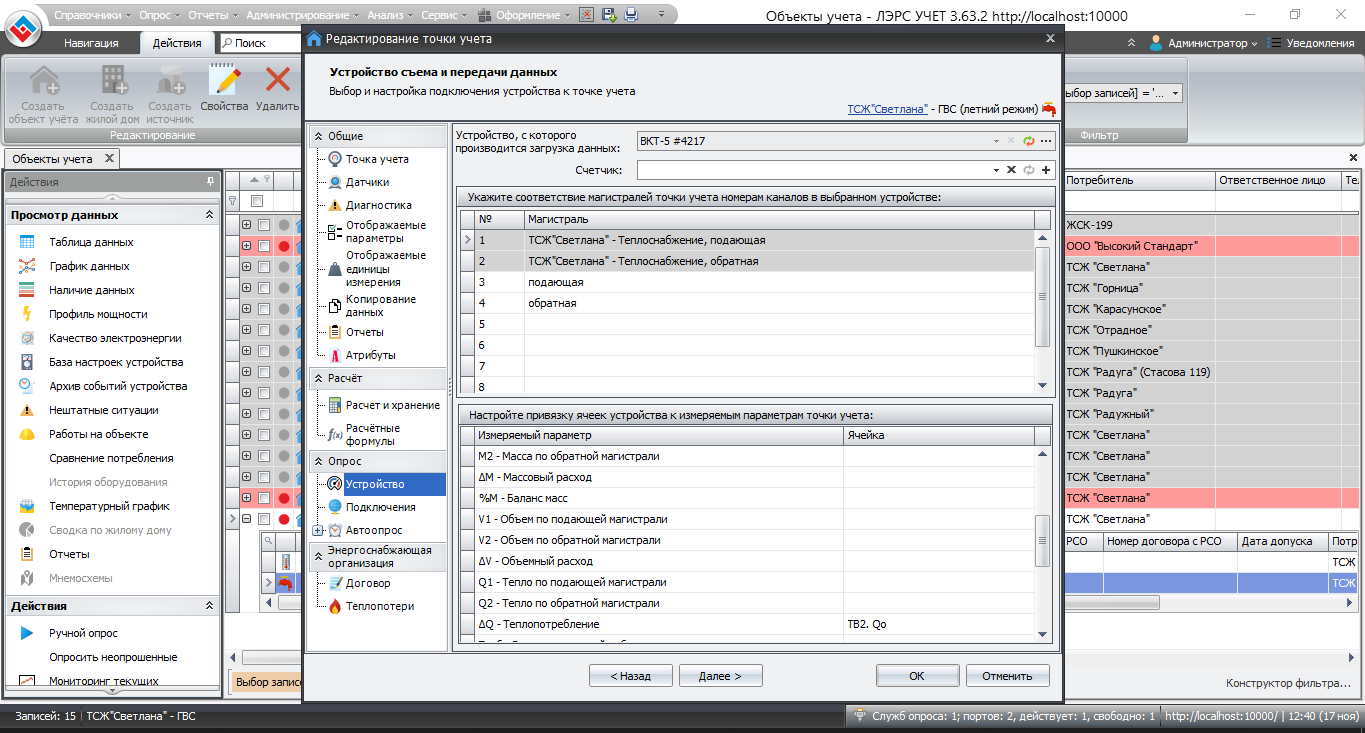This screenshot has width=1365, height=733.
Task: Click the Далее > button
Action: coord(720,676)
